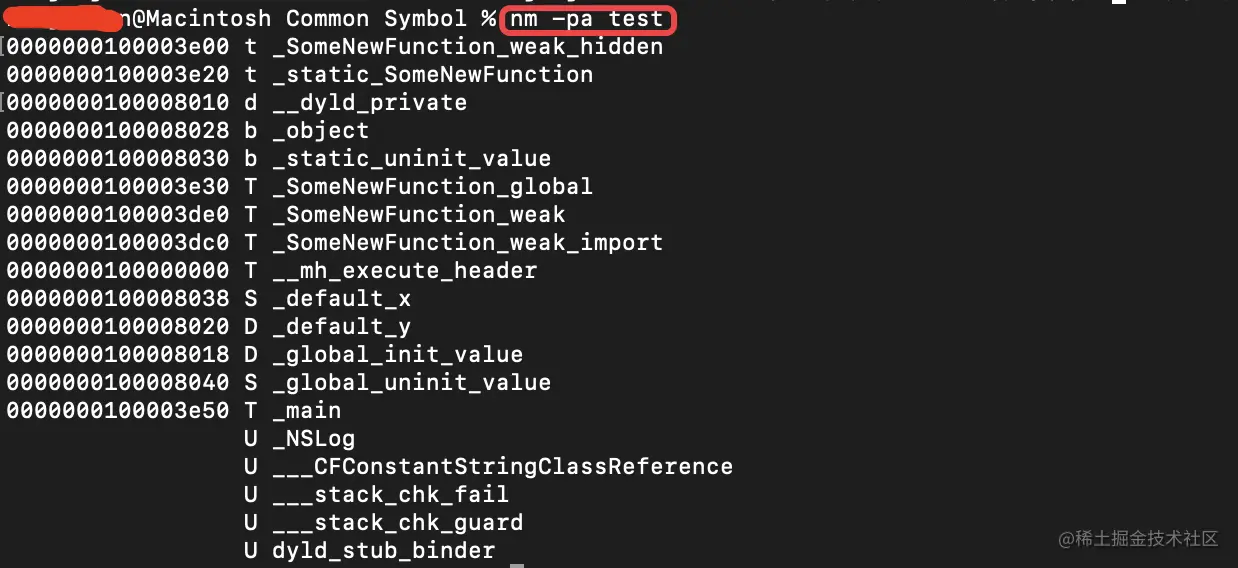Click the highlighted nm -pa test command
1238x568 pixels.
point(587,19)
